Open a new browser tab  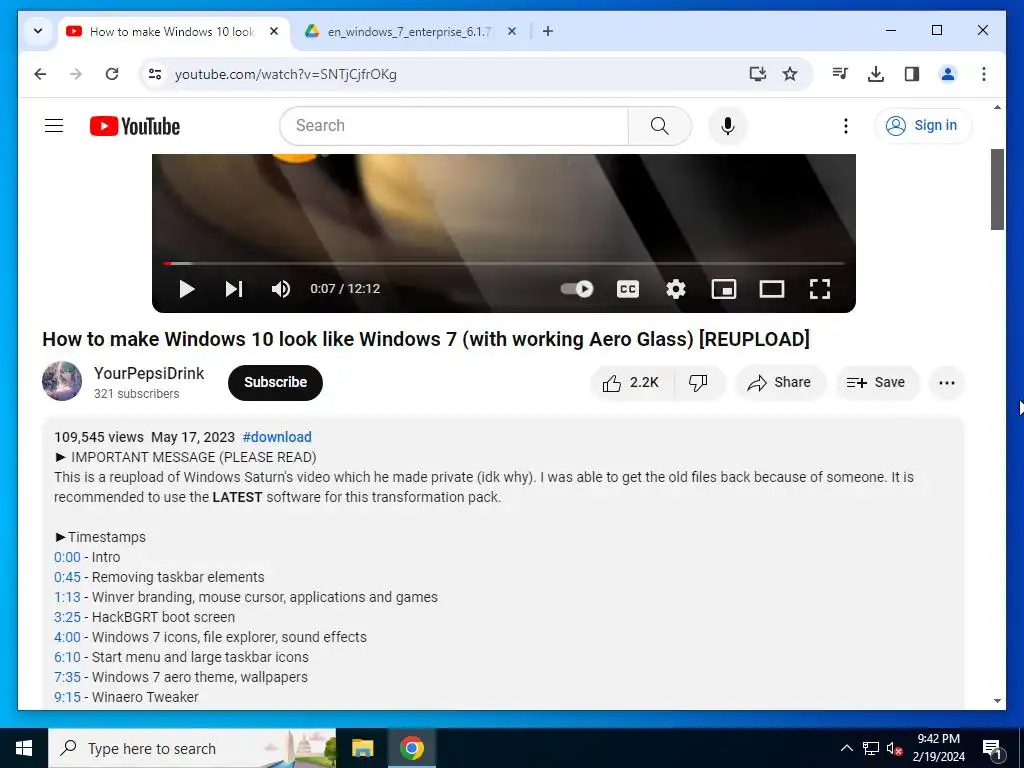click(x=548, y=31)
